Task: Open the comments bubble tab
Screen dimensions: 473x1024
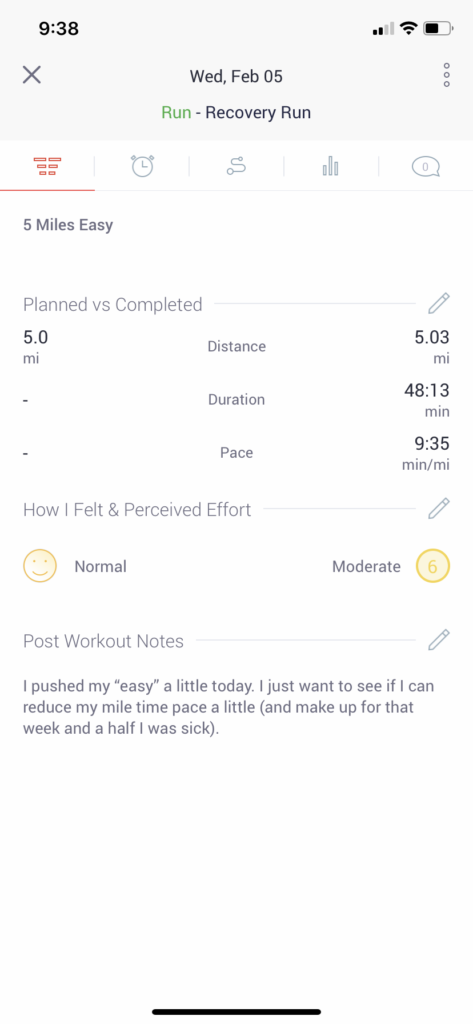Action: coord(425,167)
